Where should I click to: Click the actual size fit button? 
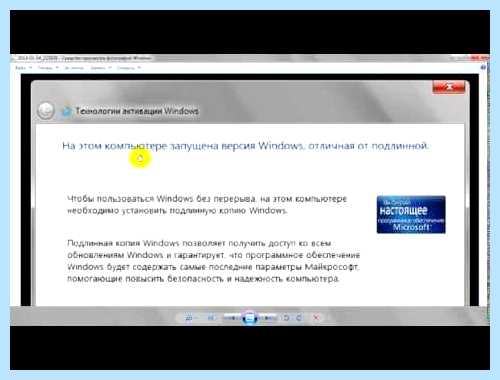point(211,318)
